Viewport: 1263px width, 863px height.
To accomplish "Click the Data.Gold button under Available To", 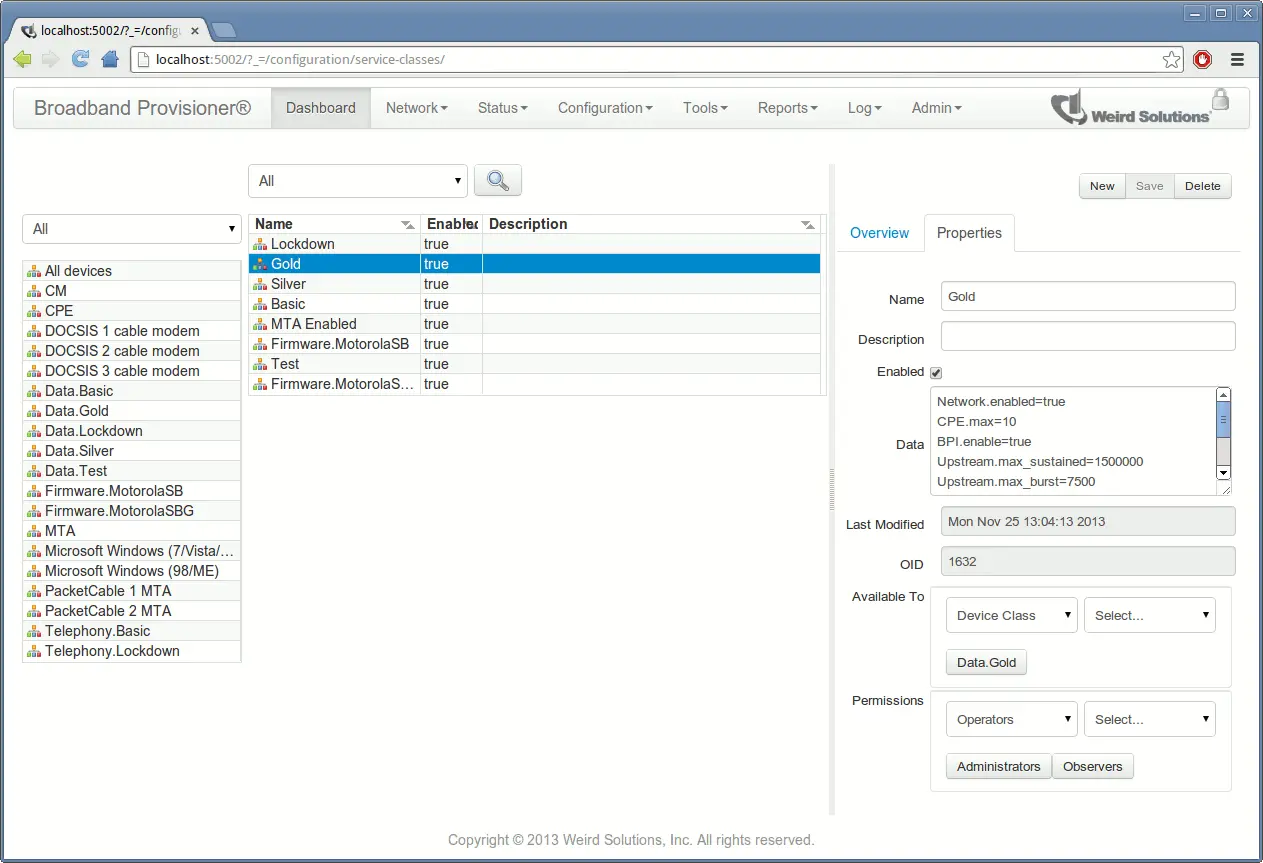I will tap(986, 662).
